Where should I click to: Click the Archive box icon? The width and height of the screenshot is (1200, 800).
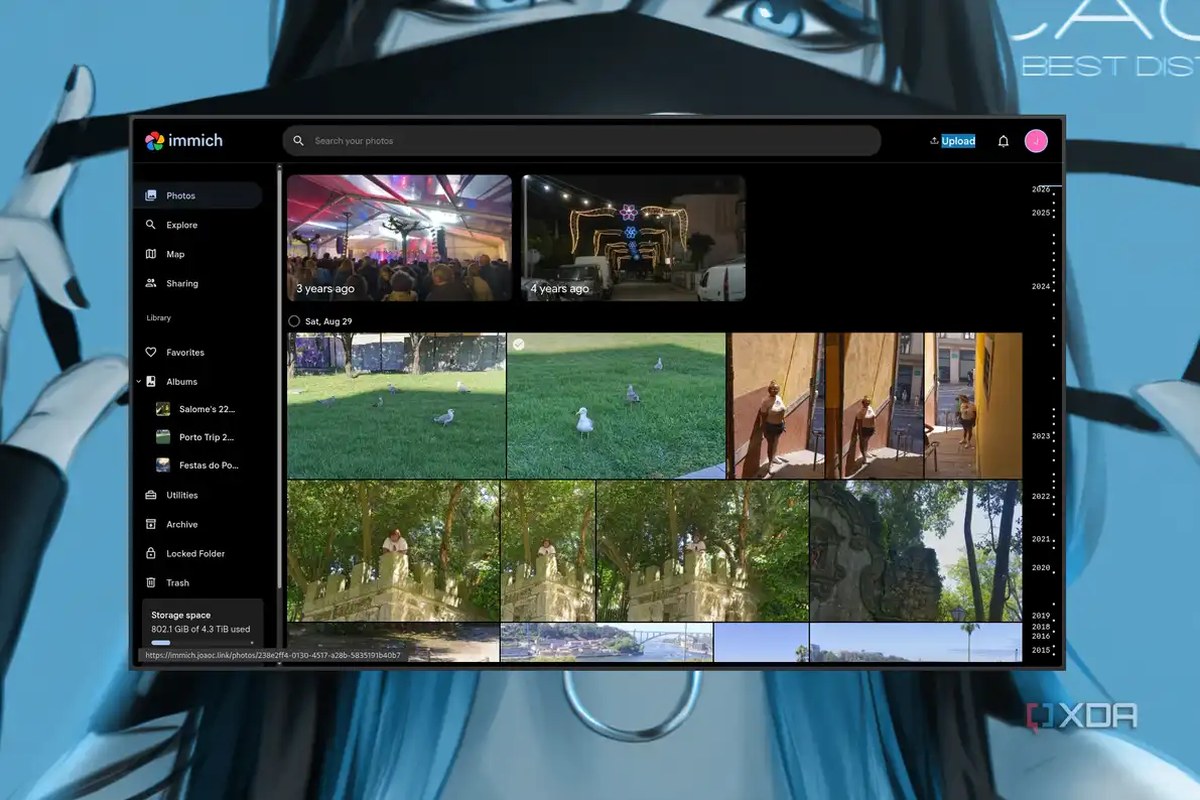151,524
